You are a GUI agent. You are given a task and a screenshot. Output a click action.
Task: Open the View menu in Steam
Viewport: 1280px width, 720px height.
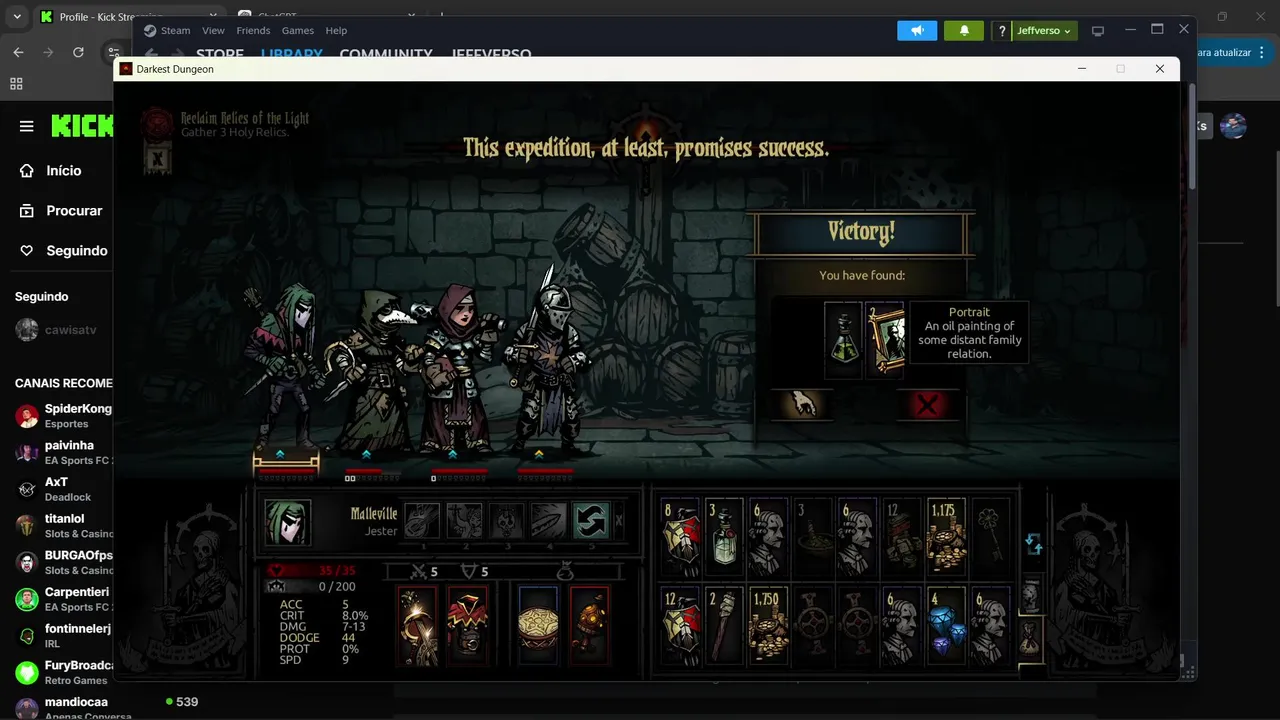point(213,31)
